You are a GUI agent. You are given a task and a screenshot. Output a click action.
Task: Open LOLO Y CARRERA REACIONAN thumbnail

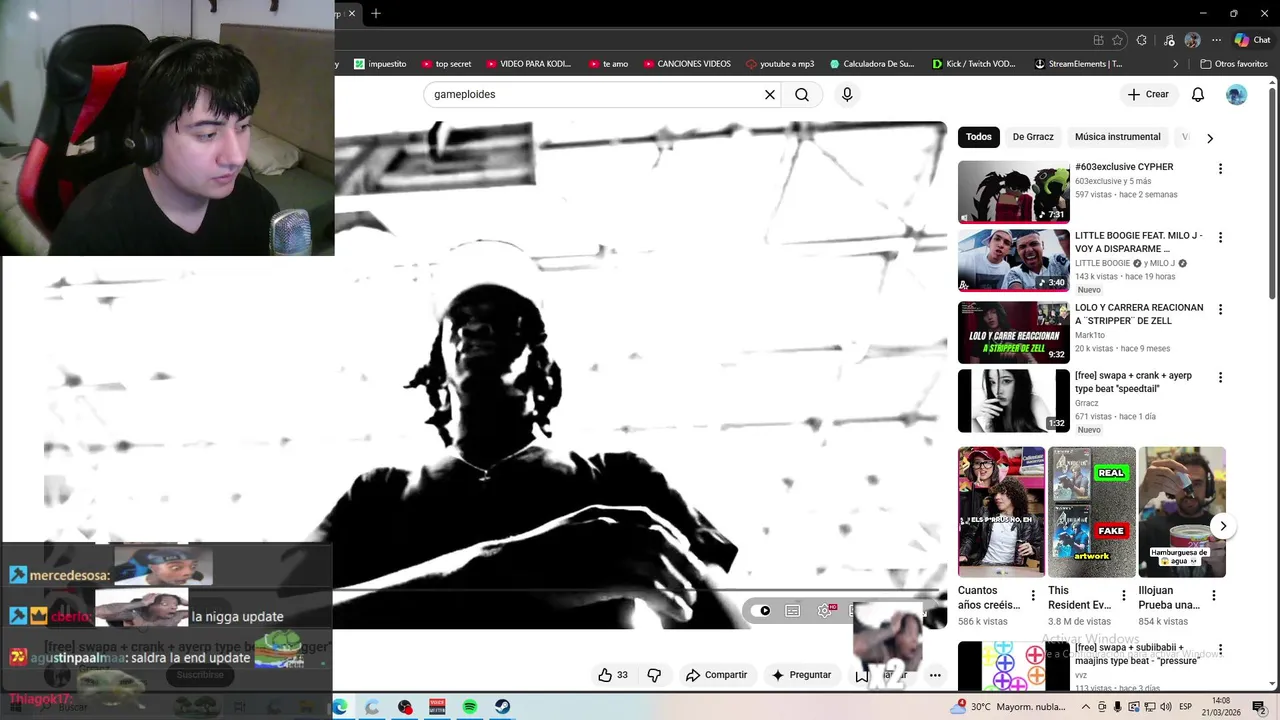point(1013,332)
